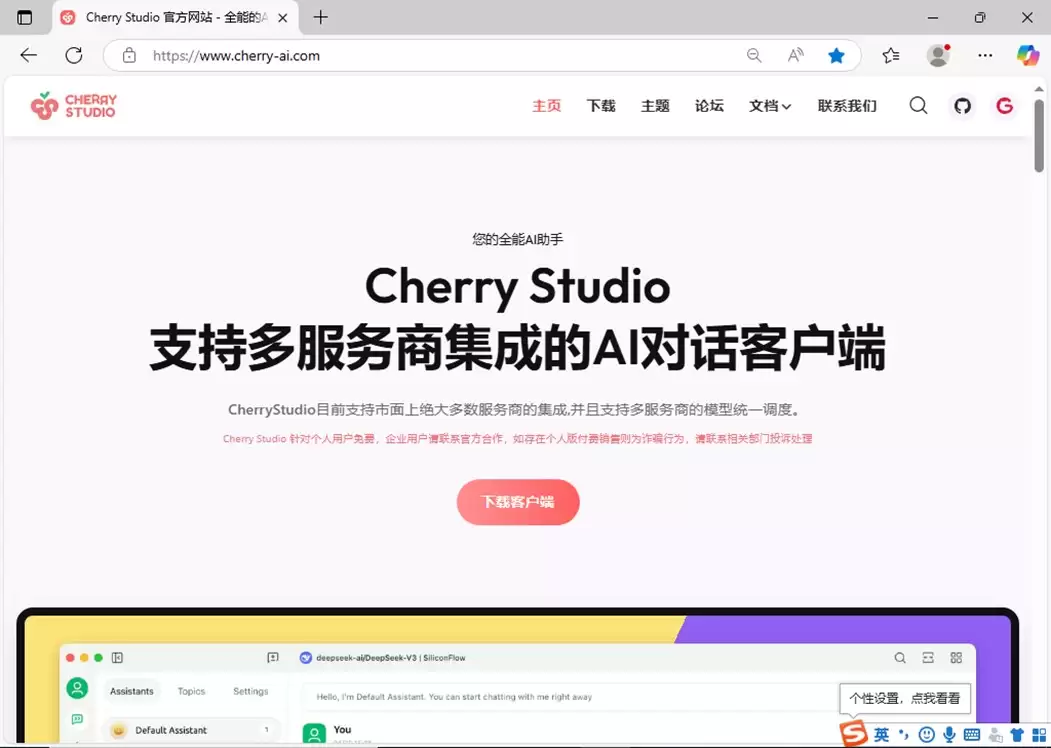Click the scrollbar up arrow
The image size is (1051, 748).
1038,88
